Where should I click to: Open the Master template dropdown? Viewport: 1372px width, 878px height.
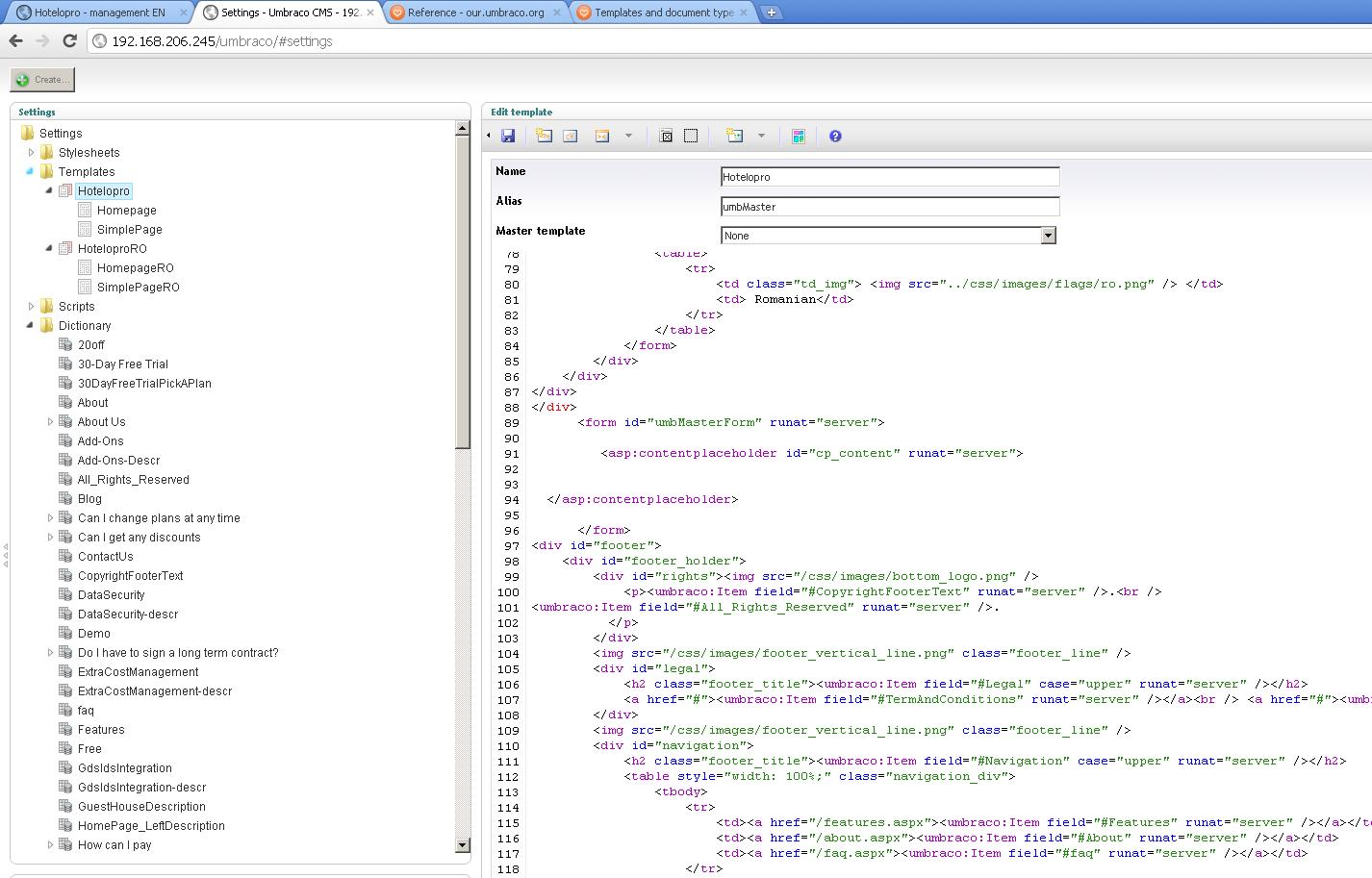point(1048,236)
